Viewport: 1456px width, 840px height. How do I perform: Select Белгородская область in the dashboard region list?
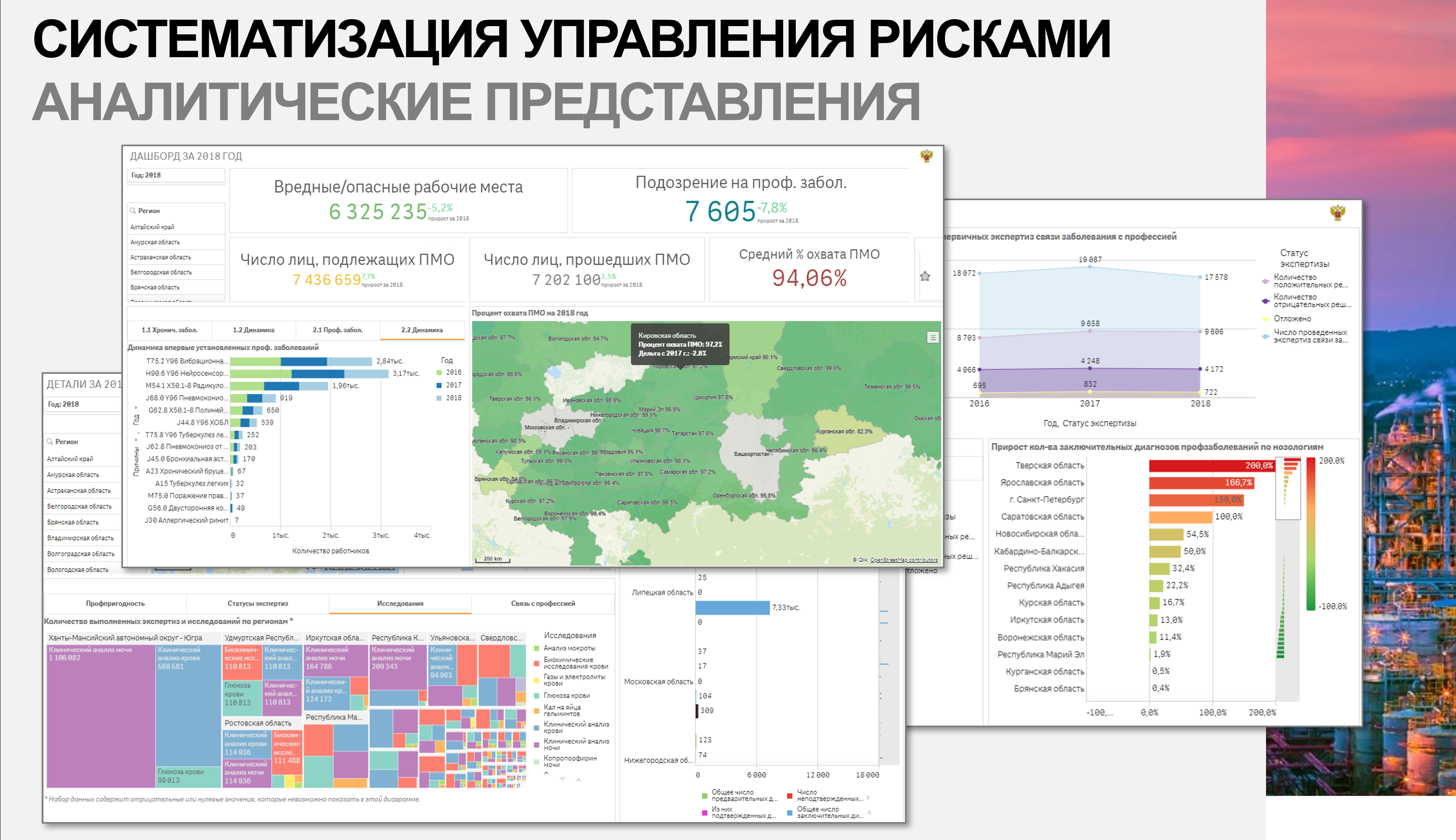(x=176, y=273)
